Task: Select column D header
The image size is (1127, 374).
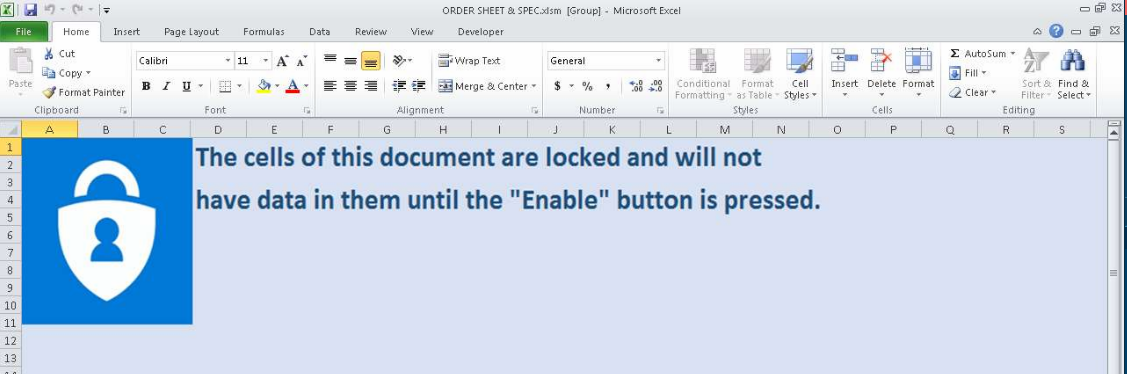Action: point(218,129)
